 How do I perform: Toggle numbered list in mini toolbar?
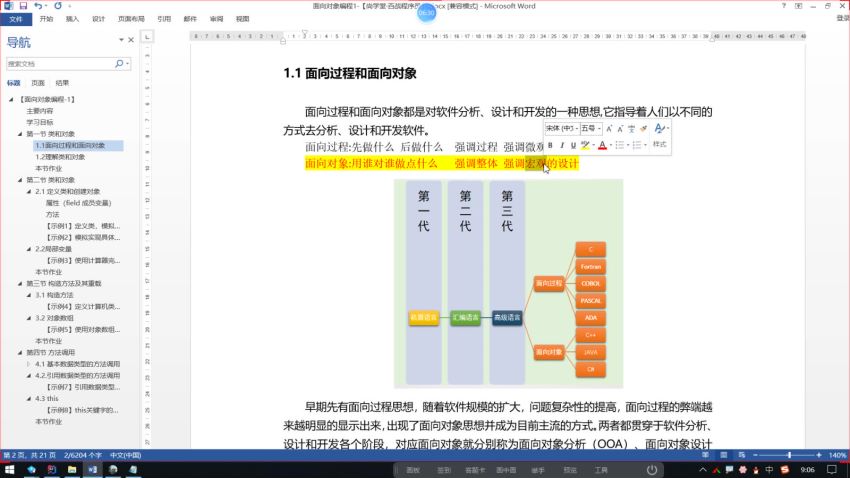tap(637, 145)
